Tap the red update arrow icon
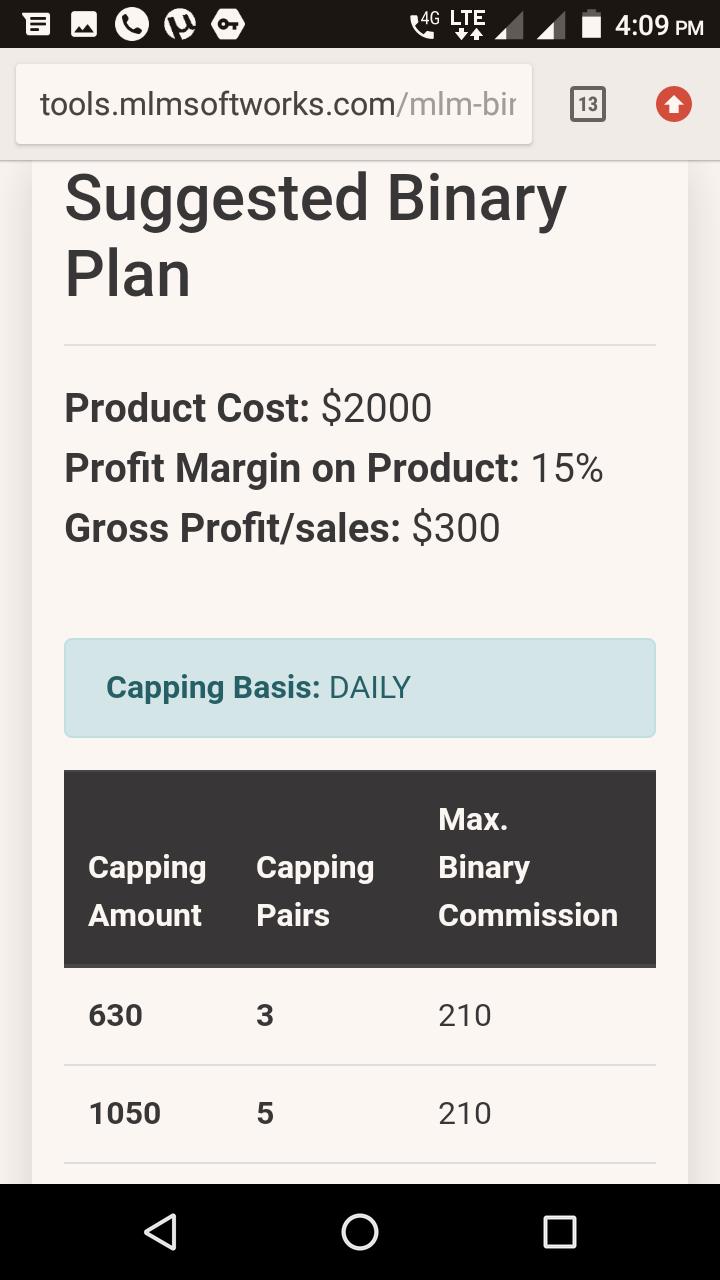This screenshot has width=720, height=1280. click(674, 104)
